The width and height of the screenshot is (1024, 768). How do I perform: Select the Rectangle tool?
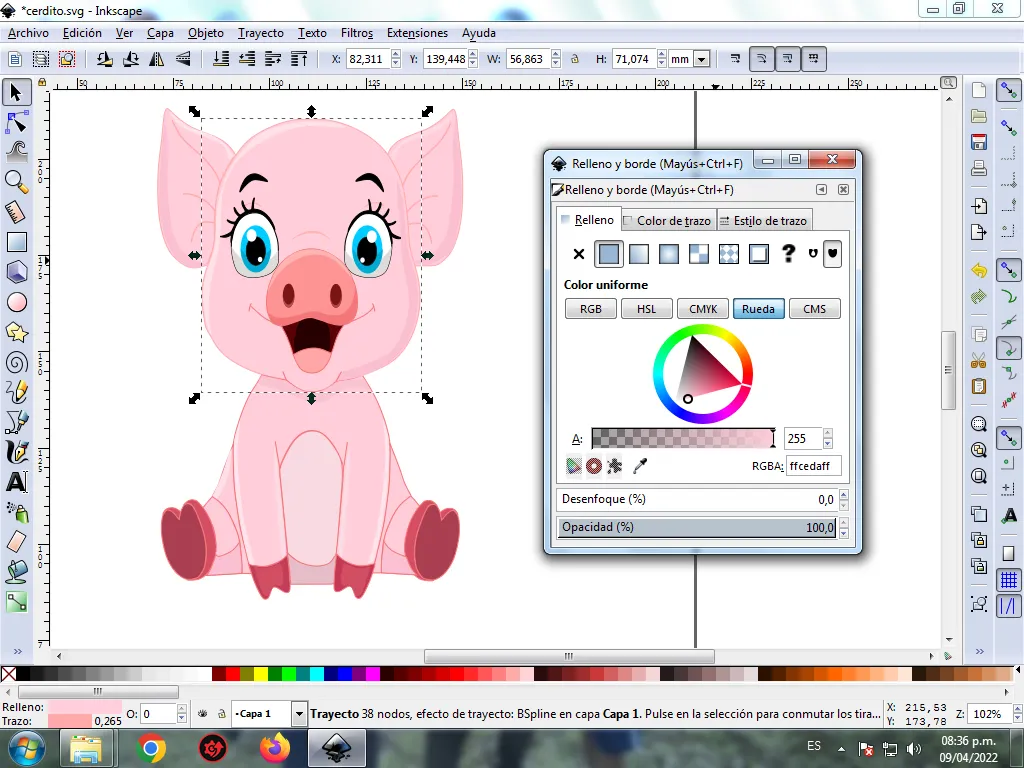[x=16, y=242]
